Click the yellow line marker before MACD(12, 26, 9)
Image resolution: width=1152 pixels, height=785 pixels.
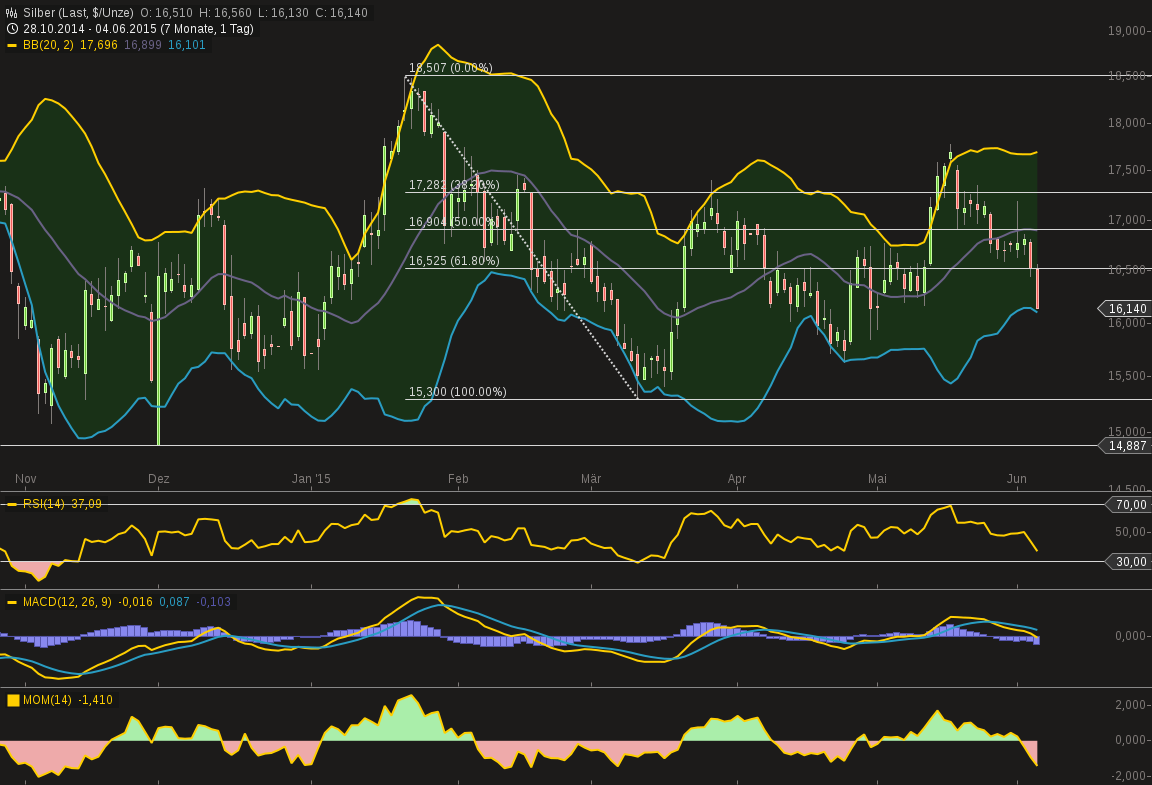[x=12, y=602]
